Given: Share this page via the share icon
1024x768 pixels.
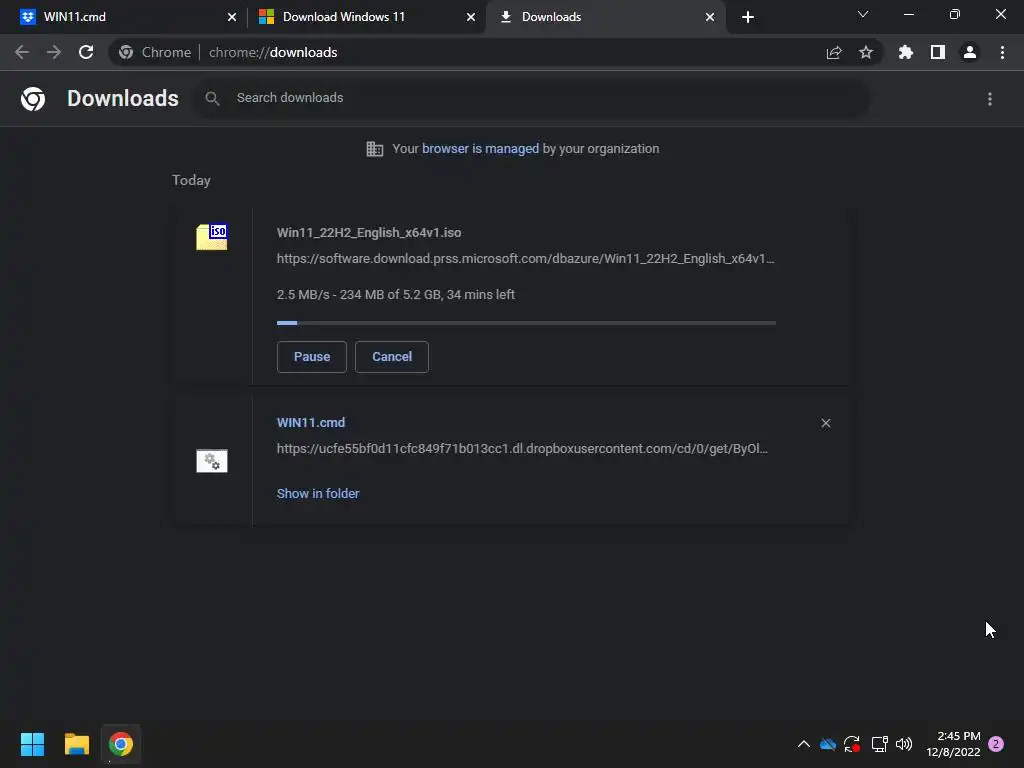Looking at the screenshot, I should tap(834, 52).
